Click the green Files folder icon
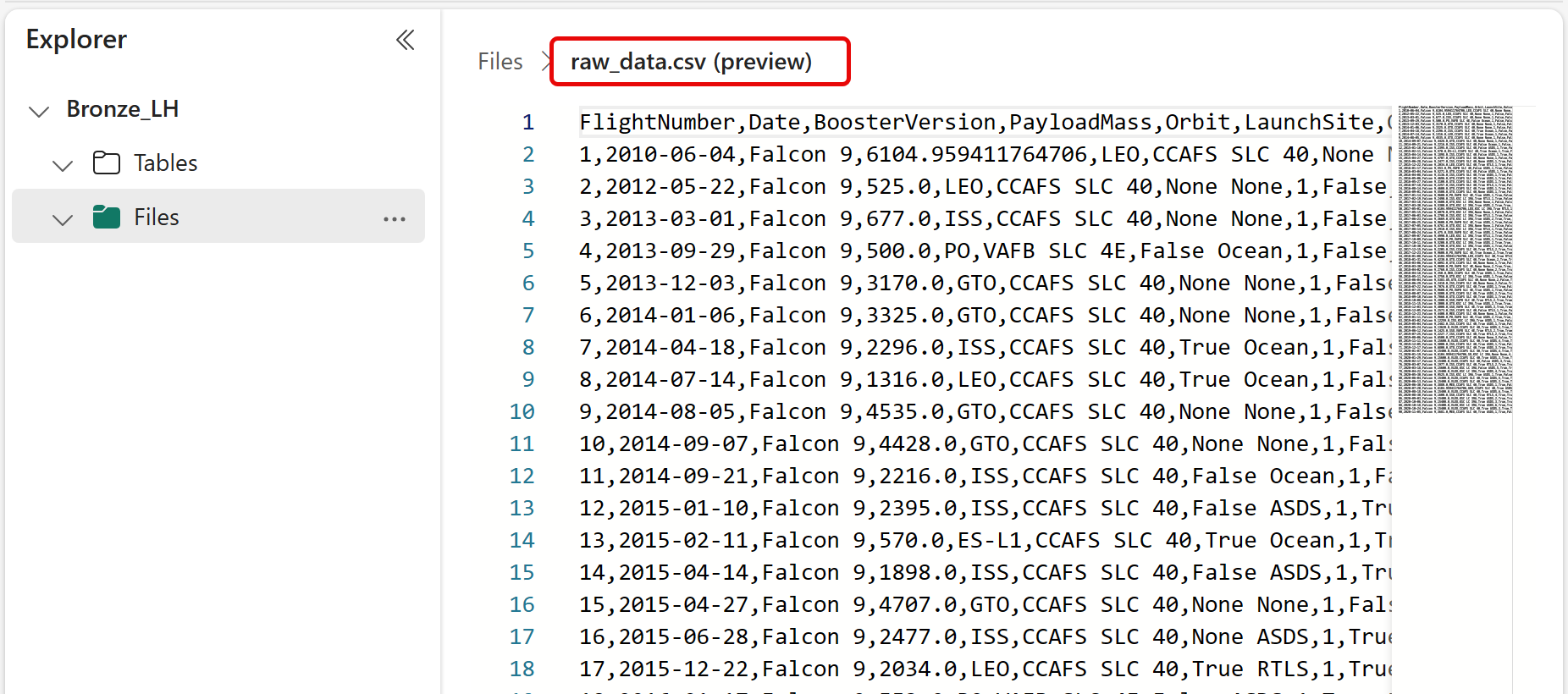The height and width of the screenshot is (694, 1568). point(106,218)
